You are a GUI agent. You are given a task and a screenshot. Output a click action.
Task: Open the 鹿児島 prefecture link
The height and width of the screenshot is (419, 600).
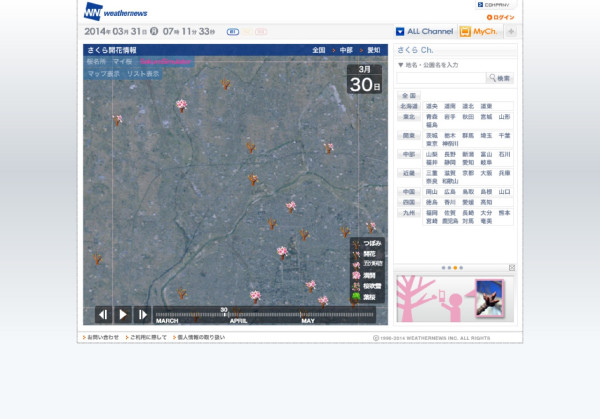[x=450, y=221]
